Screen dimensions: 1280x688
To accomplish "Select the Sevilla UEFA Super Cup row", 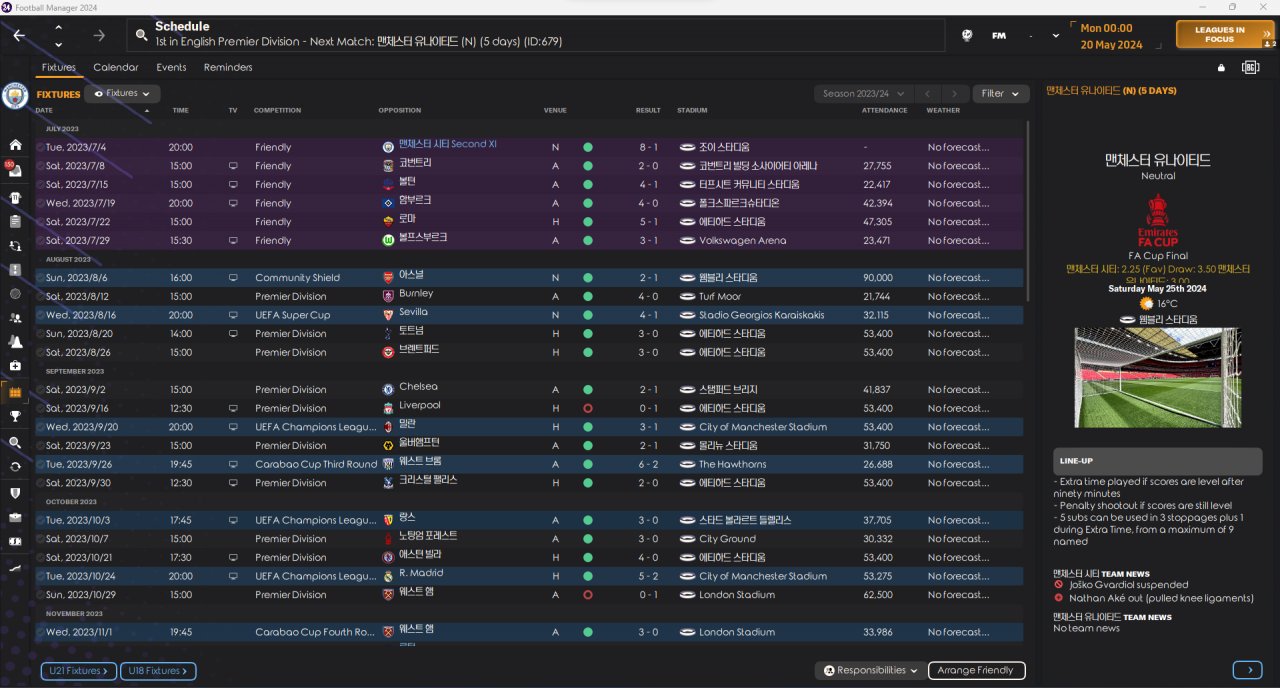I will [x=529, y=315].
